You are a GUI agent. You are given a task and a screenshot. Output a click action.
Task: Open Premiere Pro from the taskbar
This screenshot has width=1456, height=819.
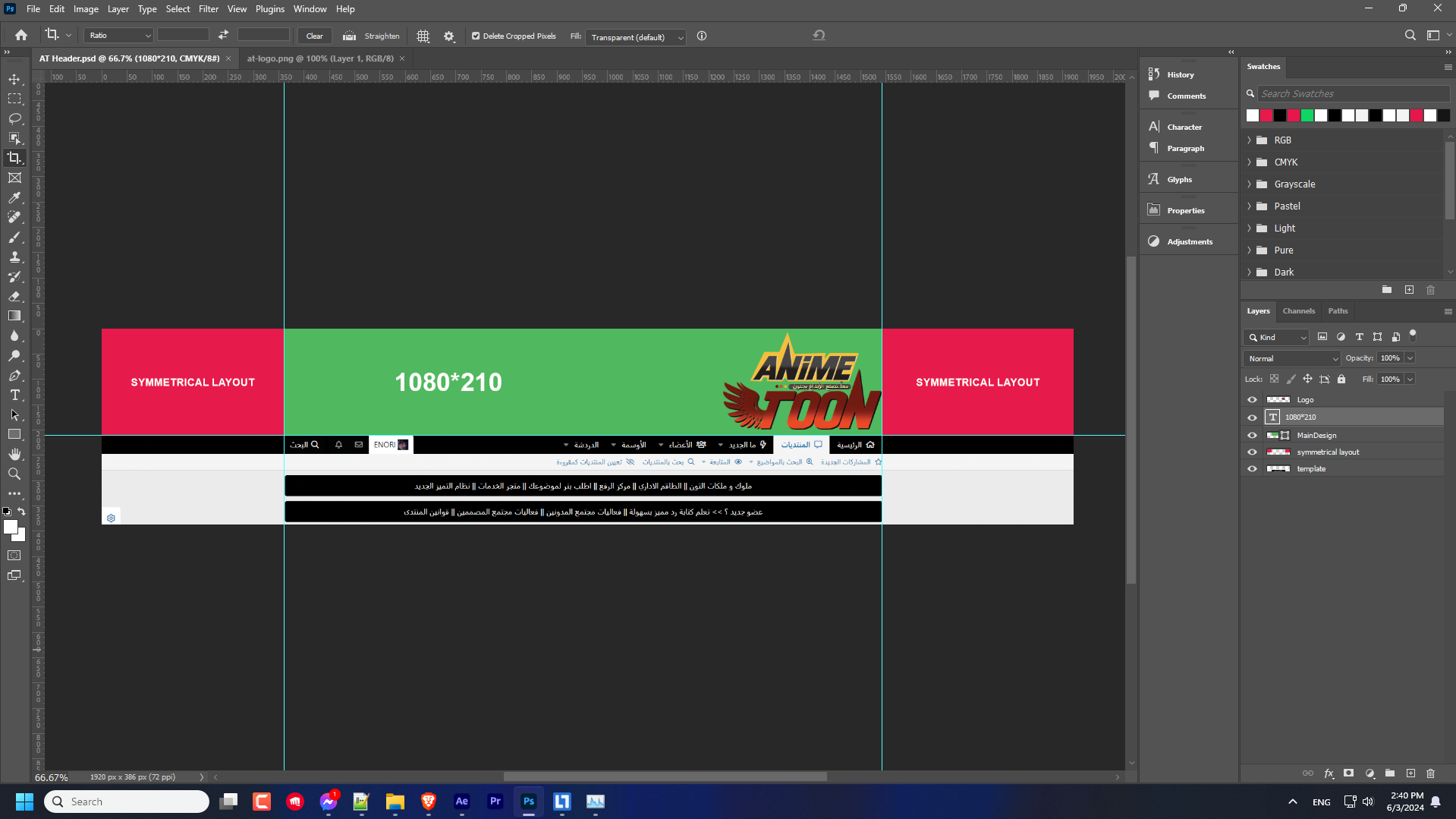(x=495, y=802)
